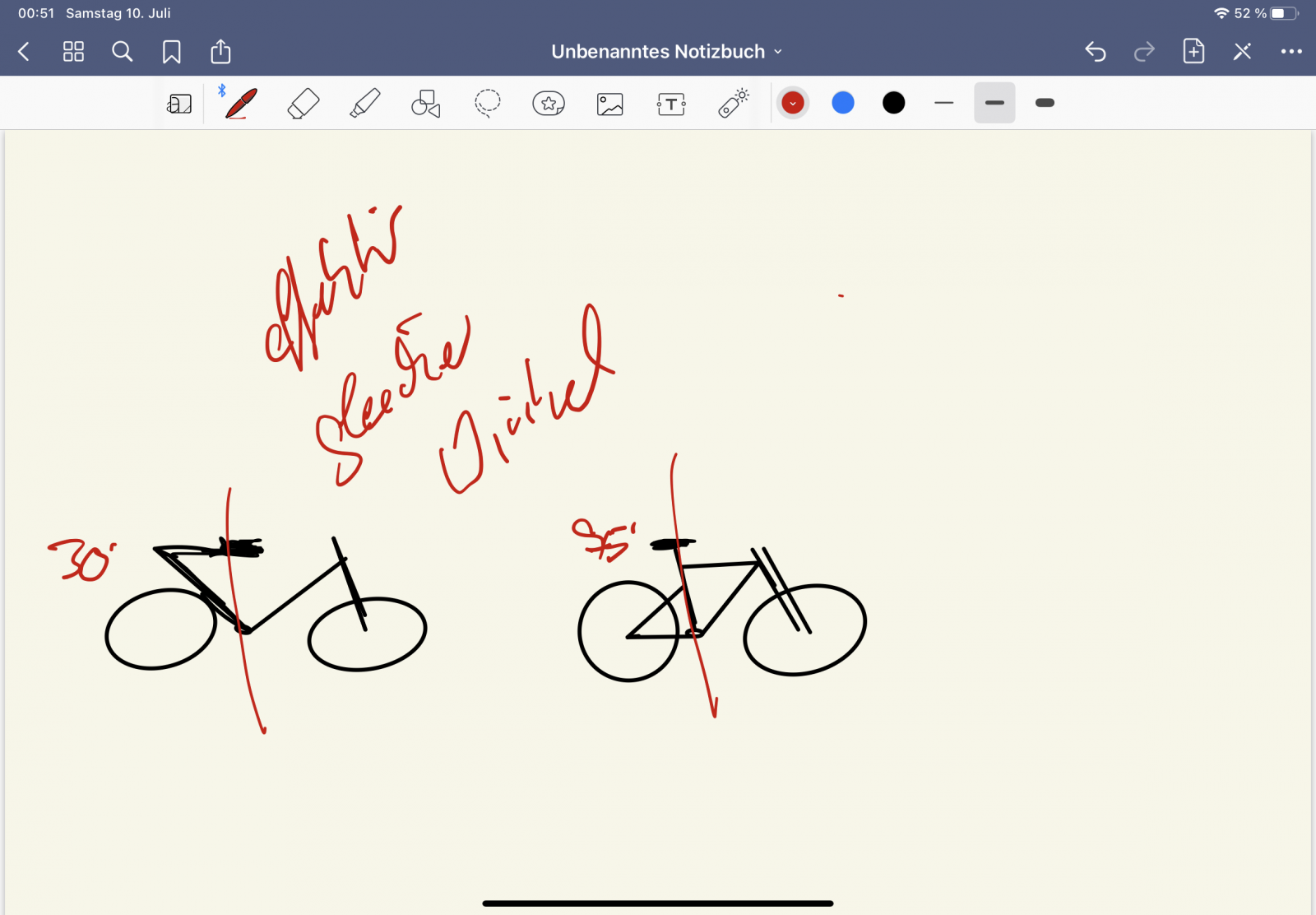Select the Text box tool

click(671, 104)
